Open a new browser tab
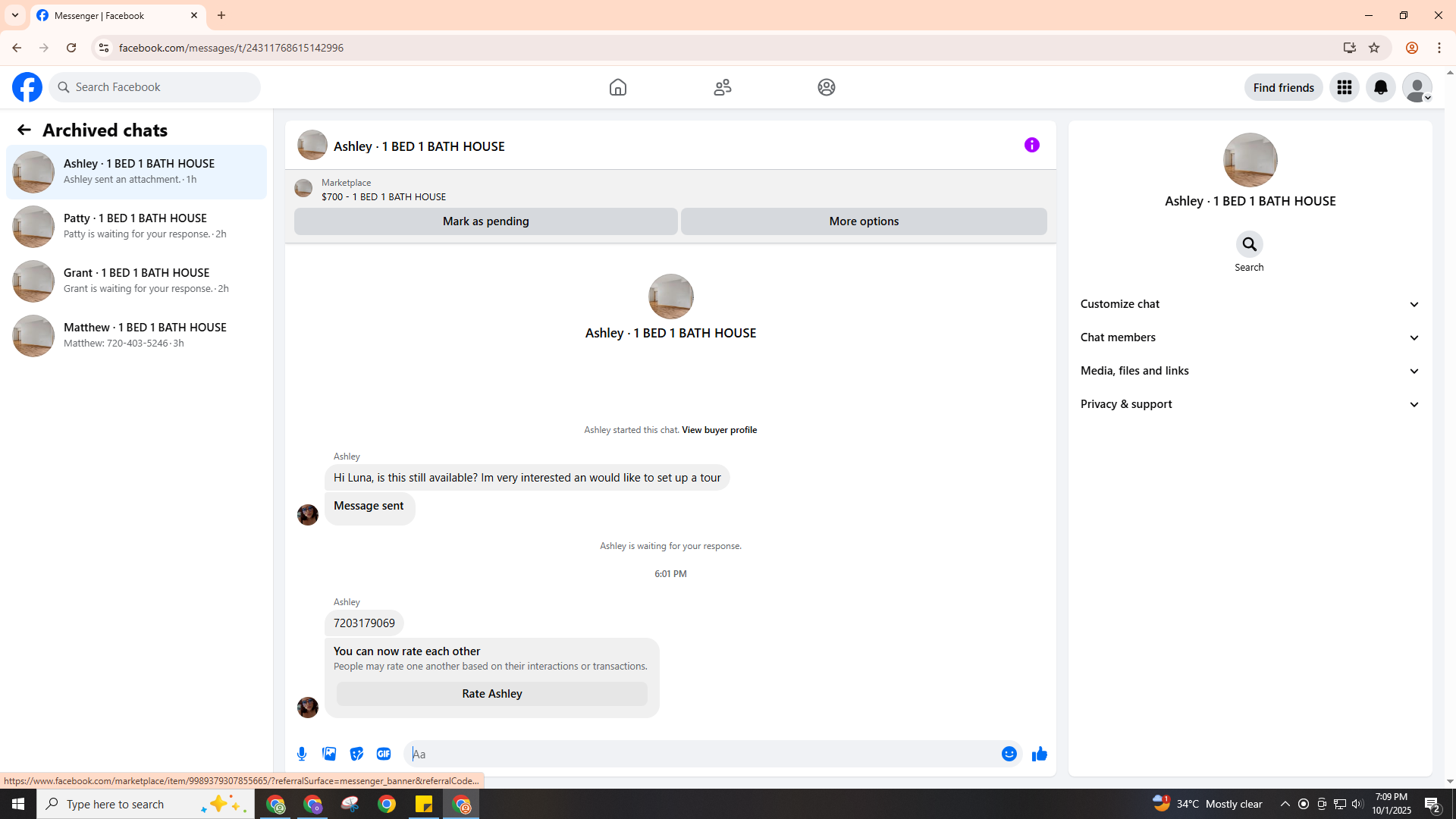The width and height of the screenshot is (1456, 819). click(x=221, y=15)
